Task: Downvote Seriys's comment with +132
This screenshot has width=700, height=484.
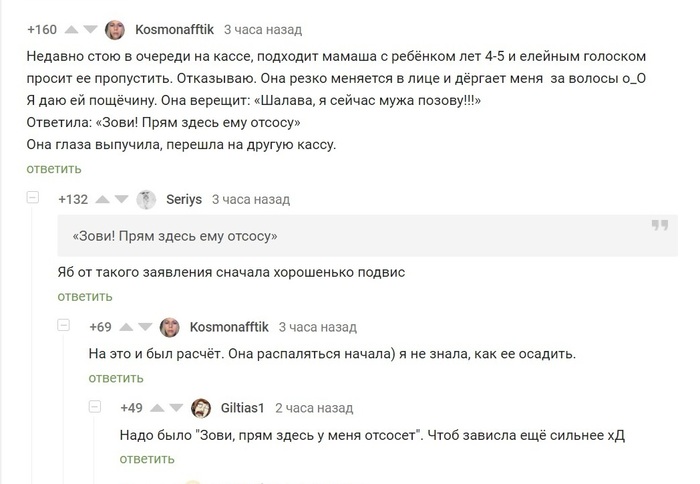Action: click(x=121, y=199)
